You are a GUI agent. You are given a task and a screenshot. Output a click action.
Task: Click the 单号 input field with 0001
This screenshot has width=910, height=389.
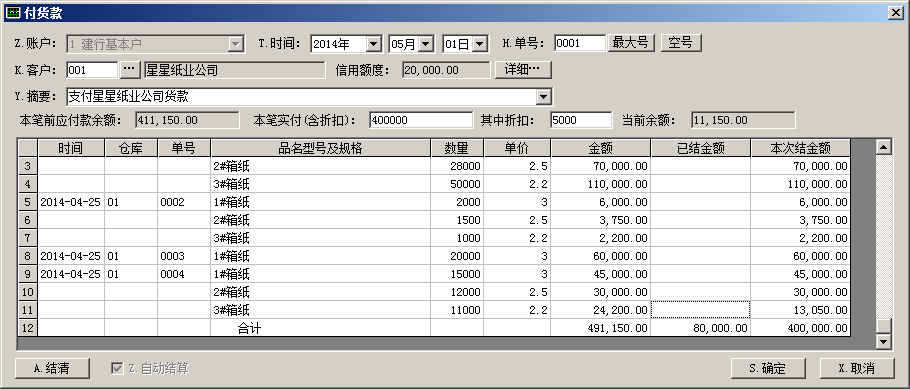pos(580,43)
